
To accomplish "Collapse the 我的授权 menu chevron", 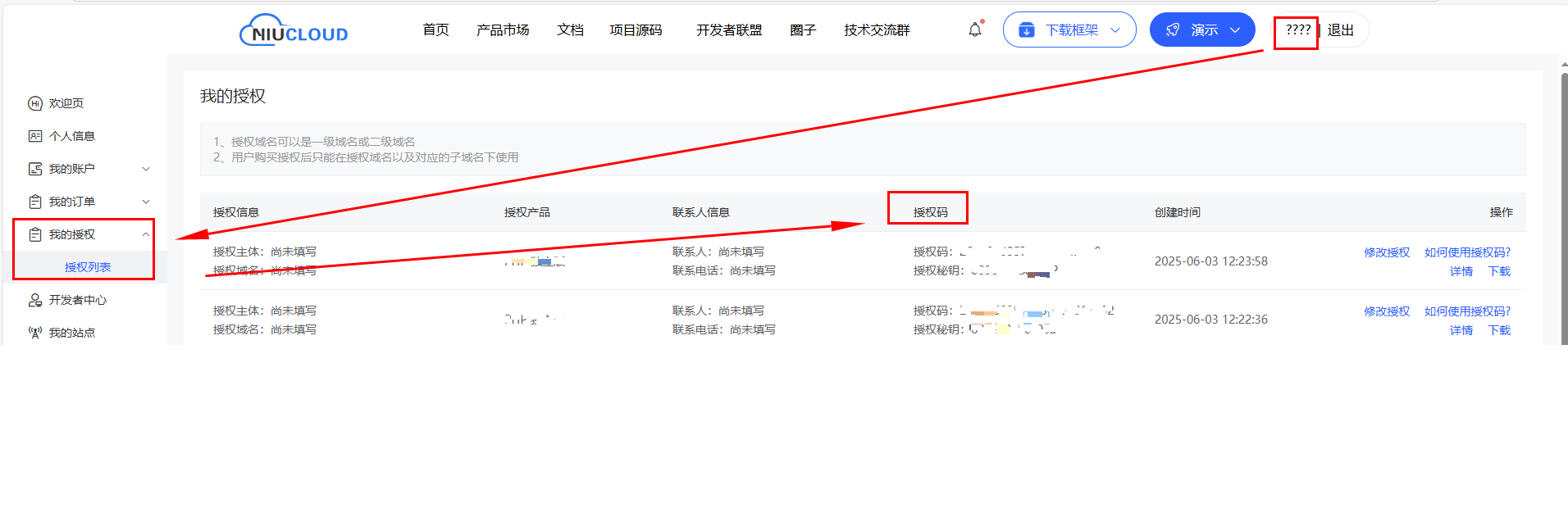I will (146, 234).
